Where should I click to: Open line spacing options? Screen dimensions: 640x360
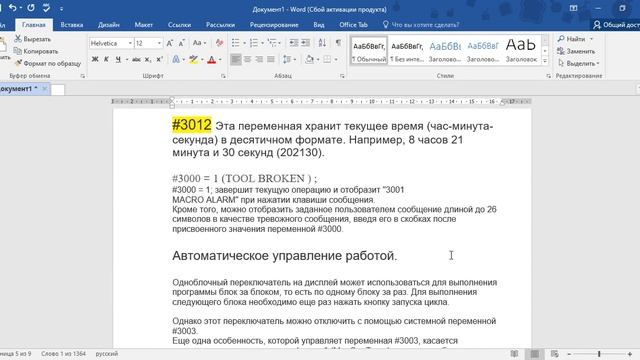[x=287, y=60]
